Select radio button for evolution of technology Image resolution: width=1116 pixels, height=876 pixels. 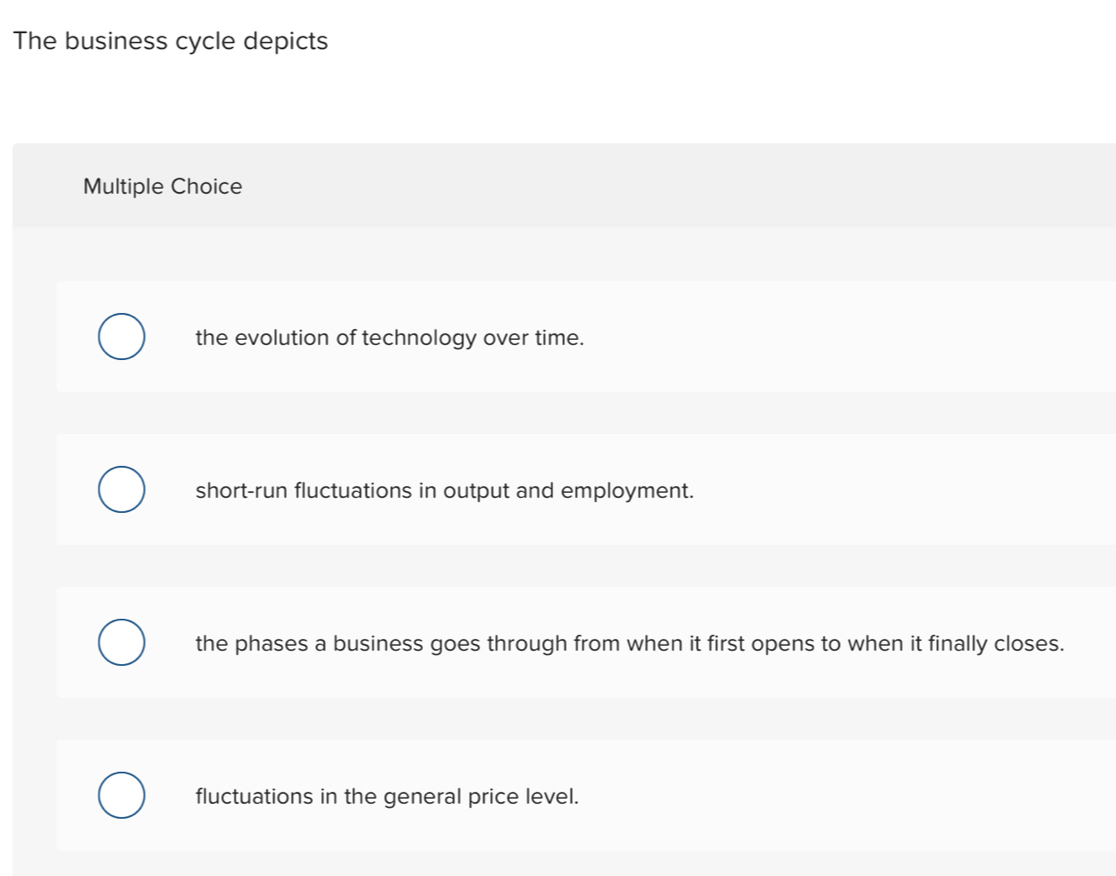click(120, 337)
